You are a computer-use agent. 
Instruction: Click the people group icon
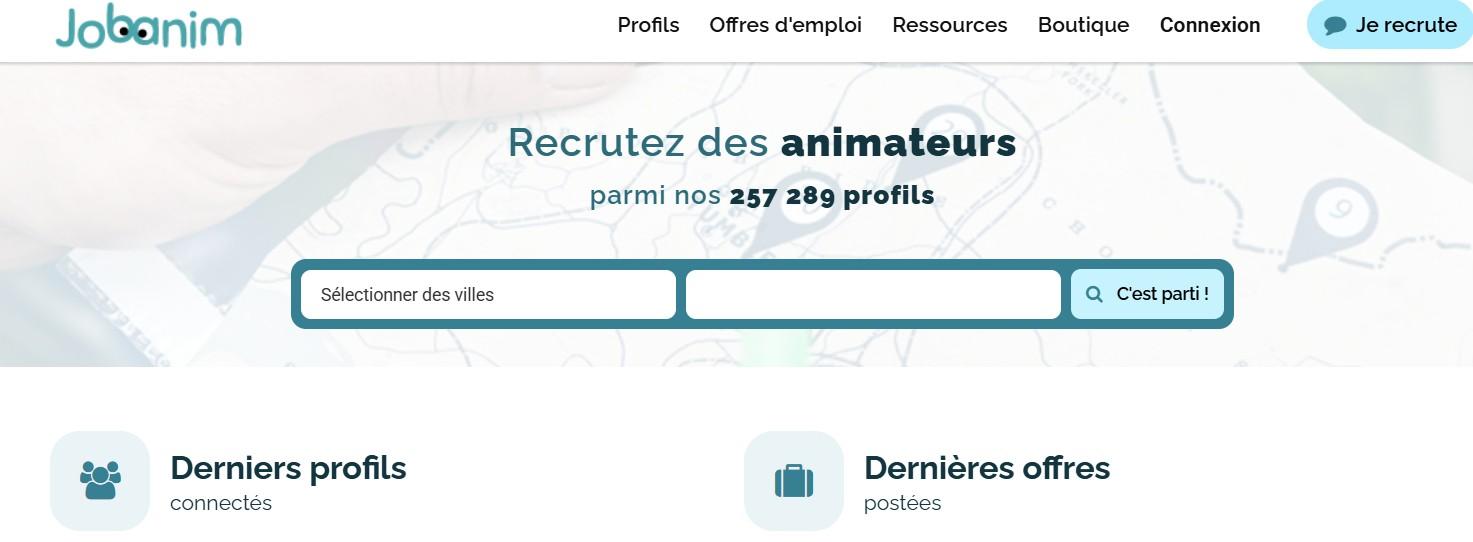(100, 480)
